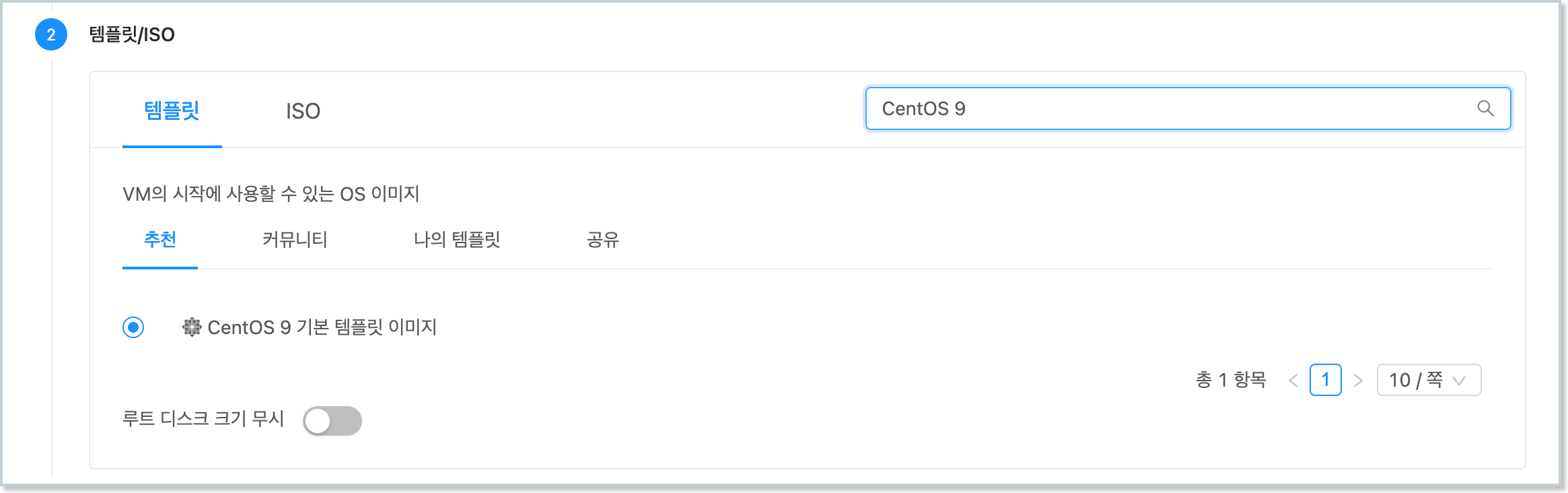Select the 템플릿 tab
Image resolution: width=1568 pixels, height=493 pixels.
pyautogui.click(x=172, y=110)
